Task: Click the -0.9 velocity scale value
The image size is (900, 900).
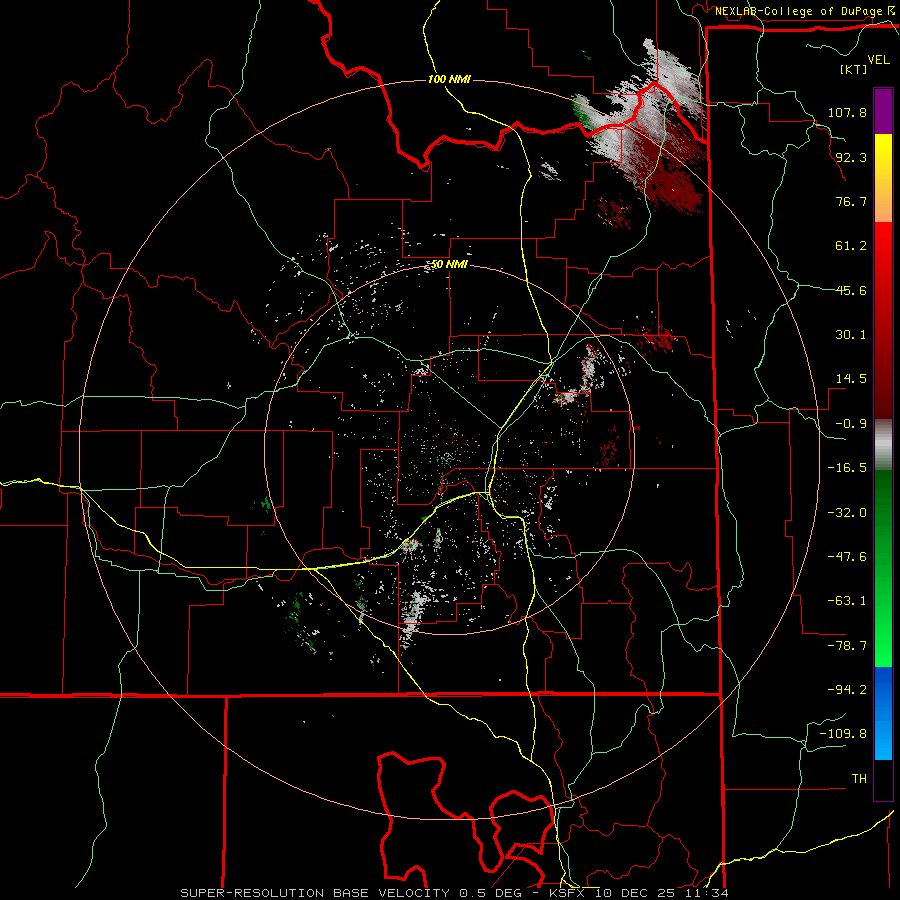Action: click(x=851, y=424)
